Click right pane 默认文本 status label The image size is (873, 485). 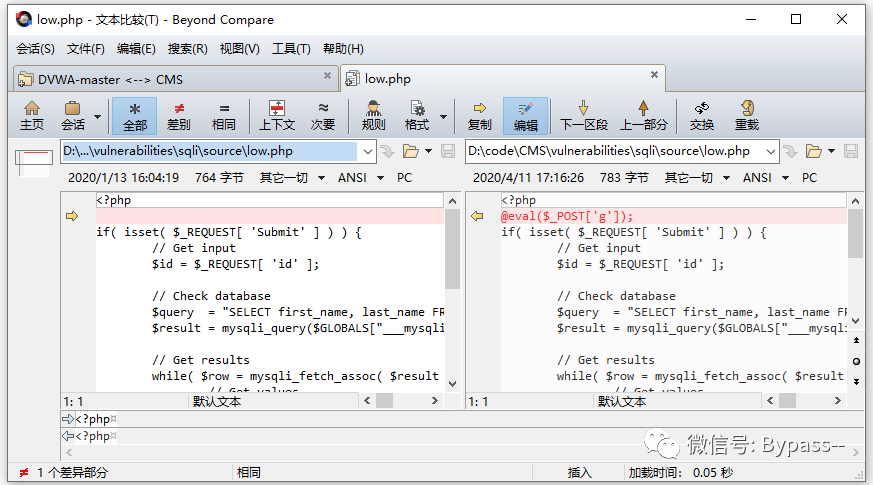click(x=622, y=401)
